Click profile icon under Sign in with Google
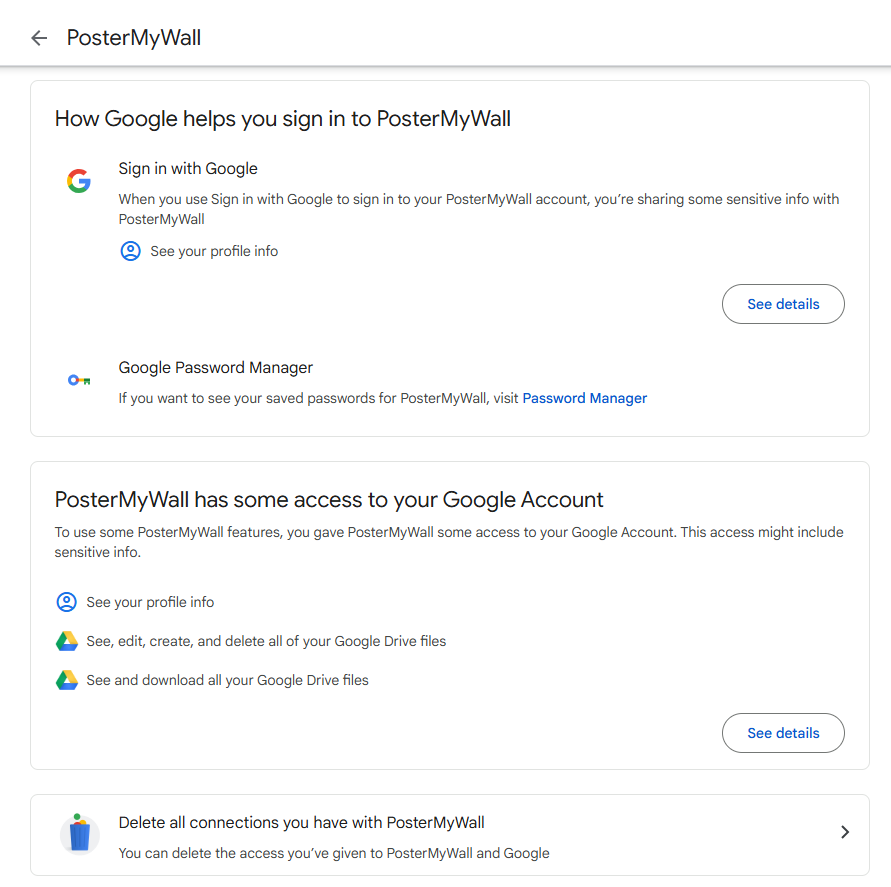891x887 pixels. pos(131,251)
